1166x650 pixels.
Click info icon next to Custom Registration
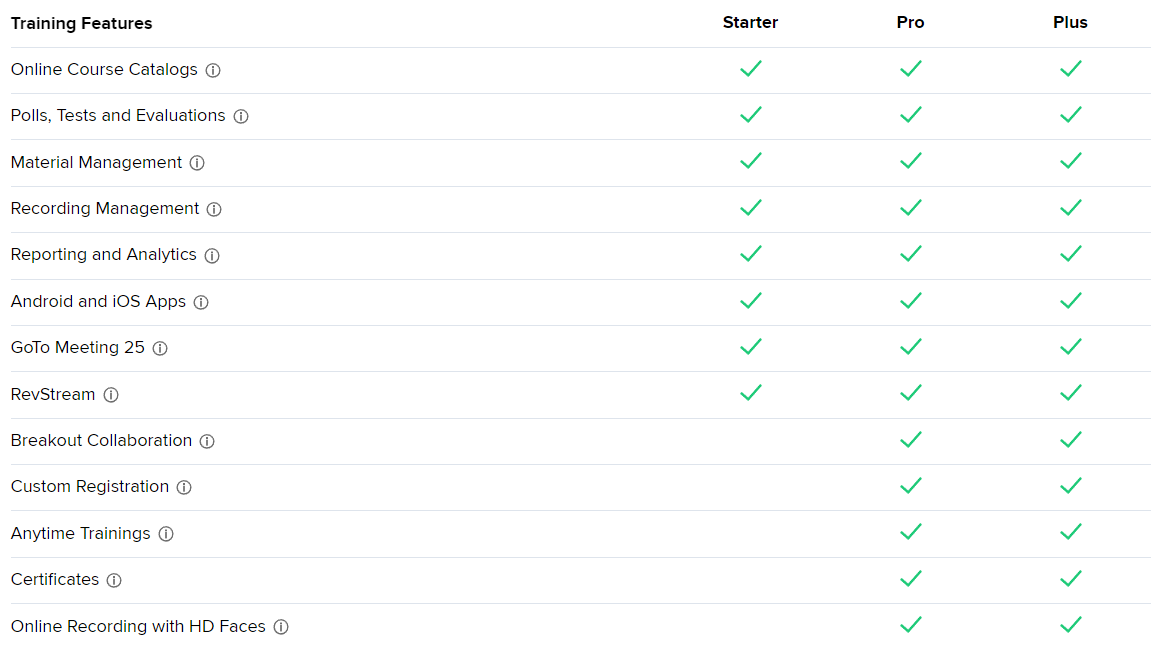point(184,487)
